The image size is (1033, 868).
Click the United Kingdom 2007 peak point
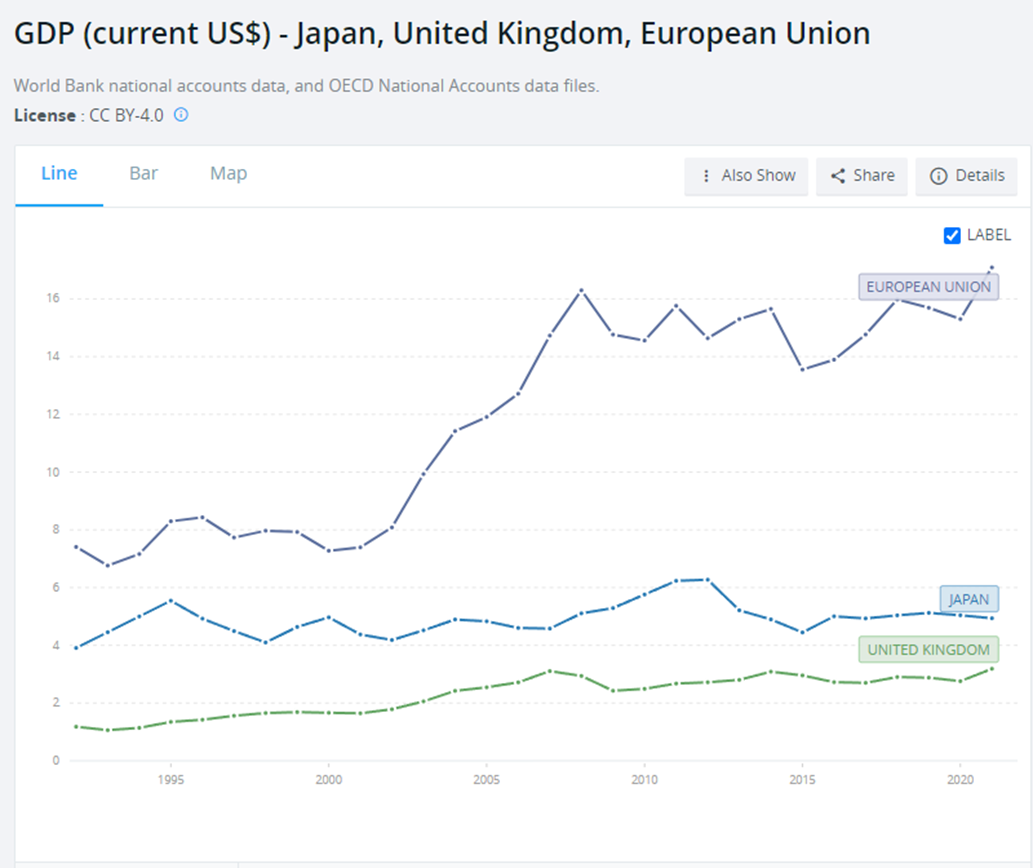549,671
